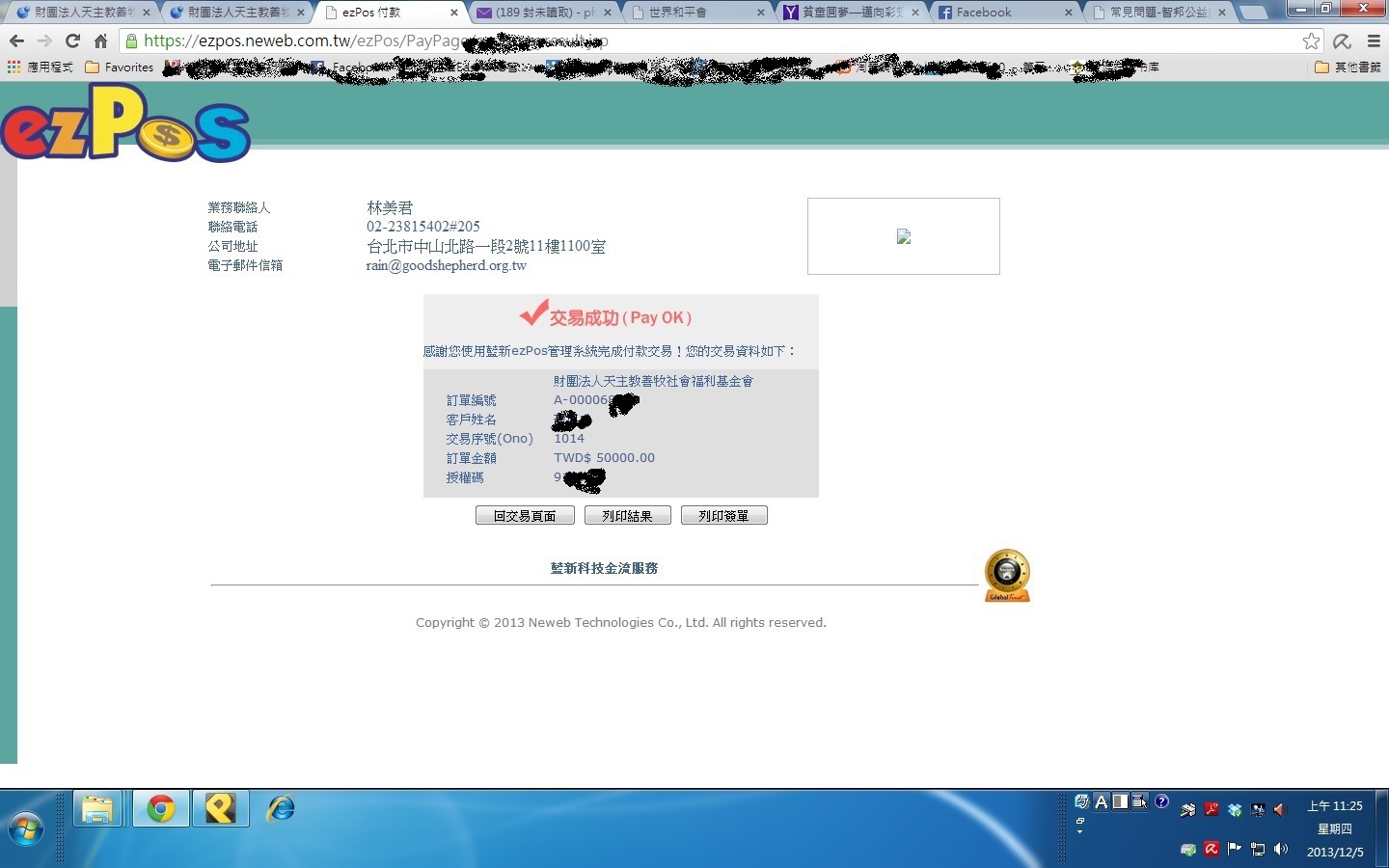1389x868 pixels.
Task: Switch to the 貧童圓夢 Yahoo tab
Action: [849, 13]
